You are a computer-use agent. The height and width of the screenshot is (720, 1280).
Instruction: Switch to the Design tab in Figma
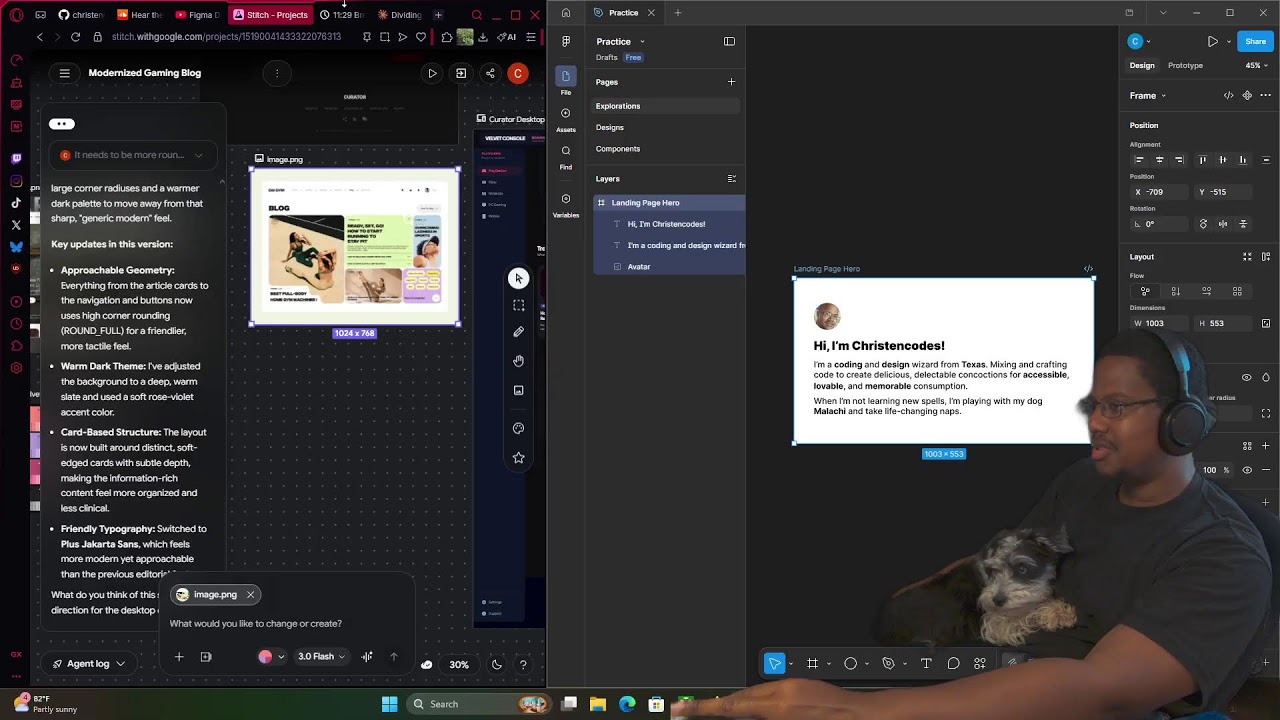point(1142,66)
